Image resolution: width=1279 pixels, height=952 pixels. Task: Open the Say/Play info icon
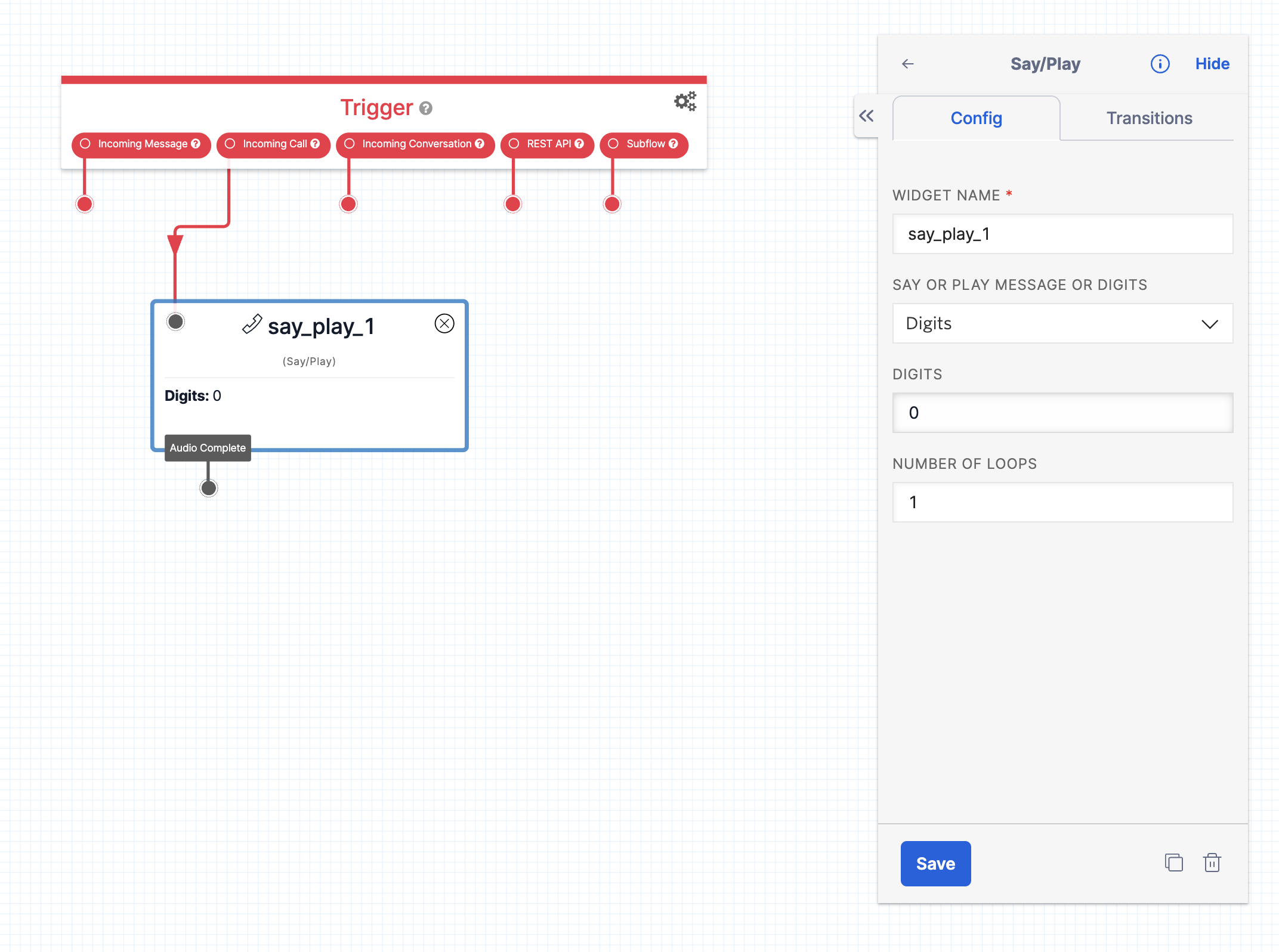1159,64
